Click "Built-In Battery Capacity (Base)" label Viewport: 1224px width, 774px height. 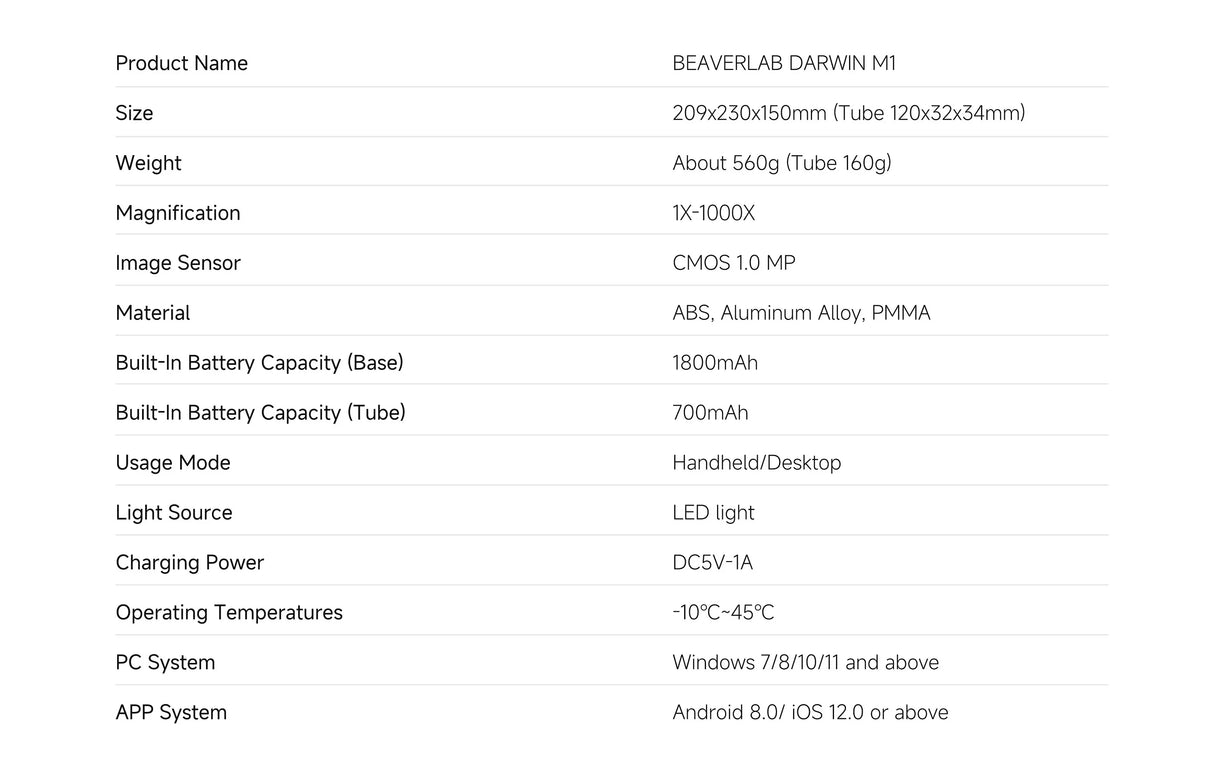tap(259, 363)
